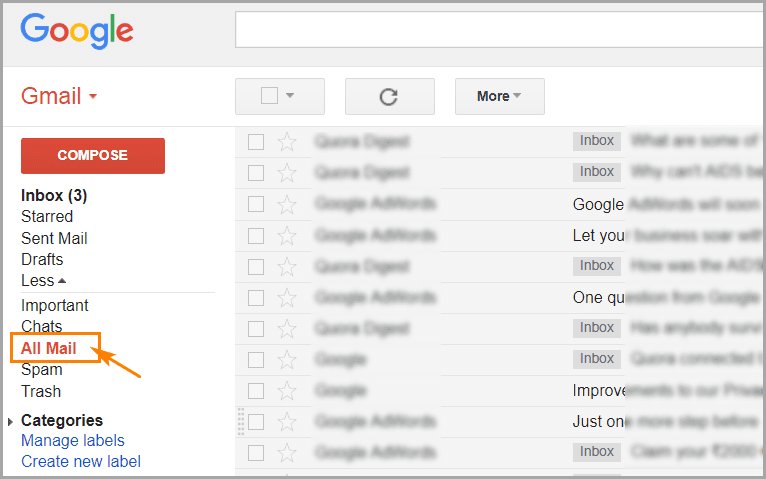Open the More actions dropdown

pos(499,96)
